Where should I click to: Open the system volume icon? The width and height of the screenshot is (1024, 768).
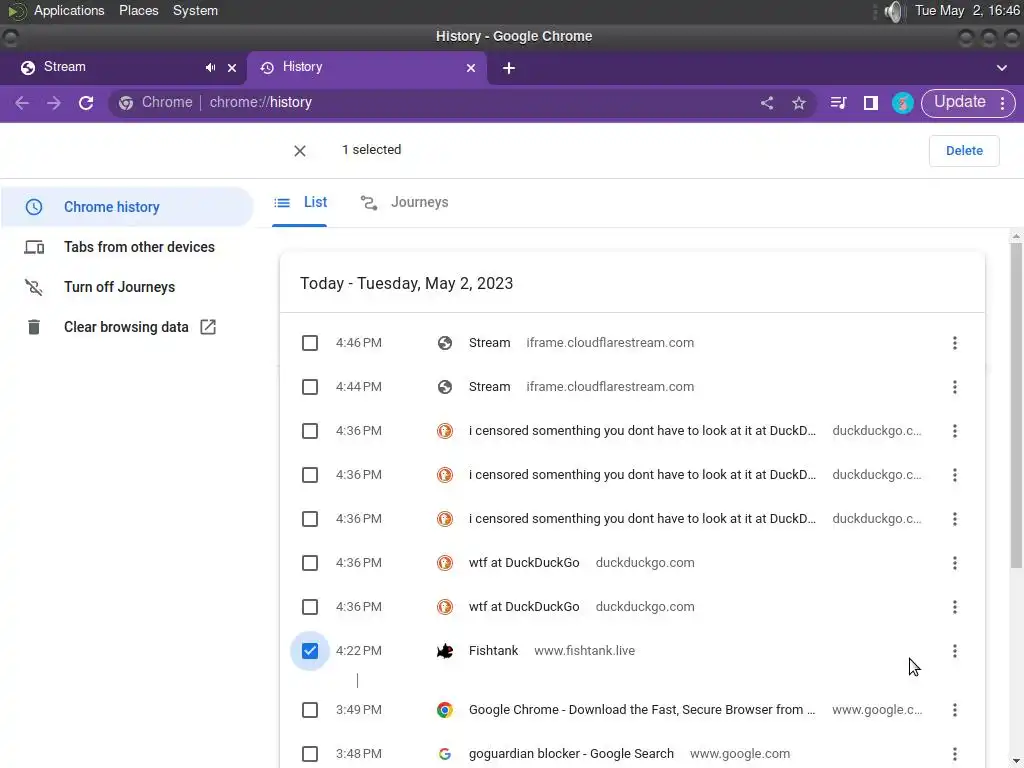(x=893, y=11)
